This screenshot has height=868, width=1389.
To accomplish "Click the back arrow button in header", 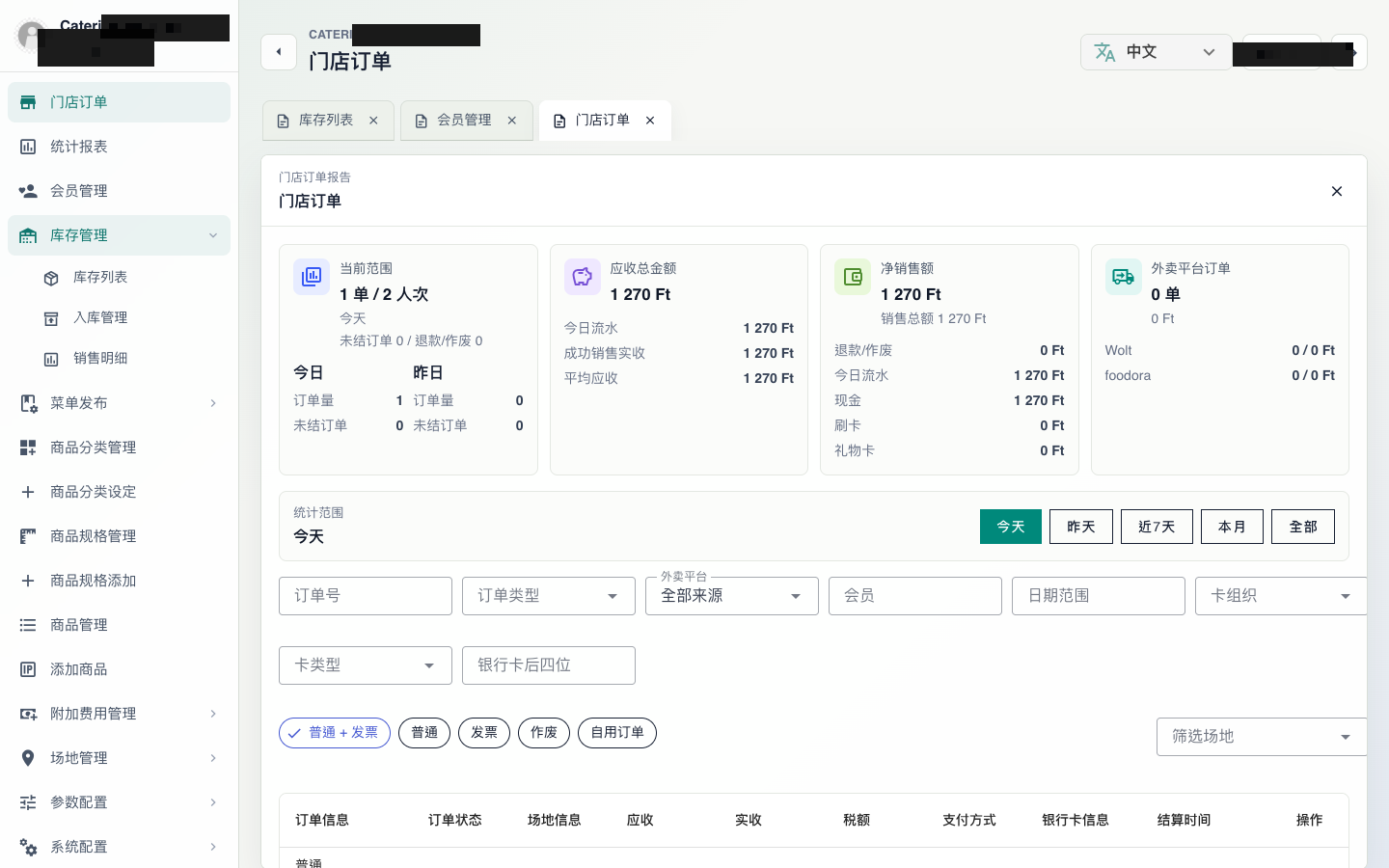I will [279, 52].
